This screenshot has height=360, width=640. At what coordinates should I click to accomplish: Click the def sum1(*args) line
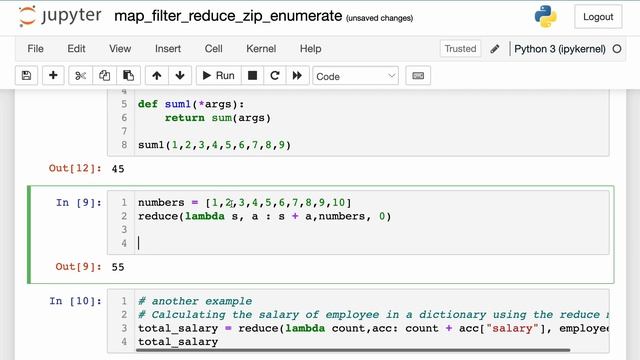(191, 104)
